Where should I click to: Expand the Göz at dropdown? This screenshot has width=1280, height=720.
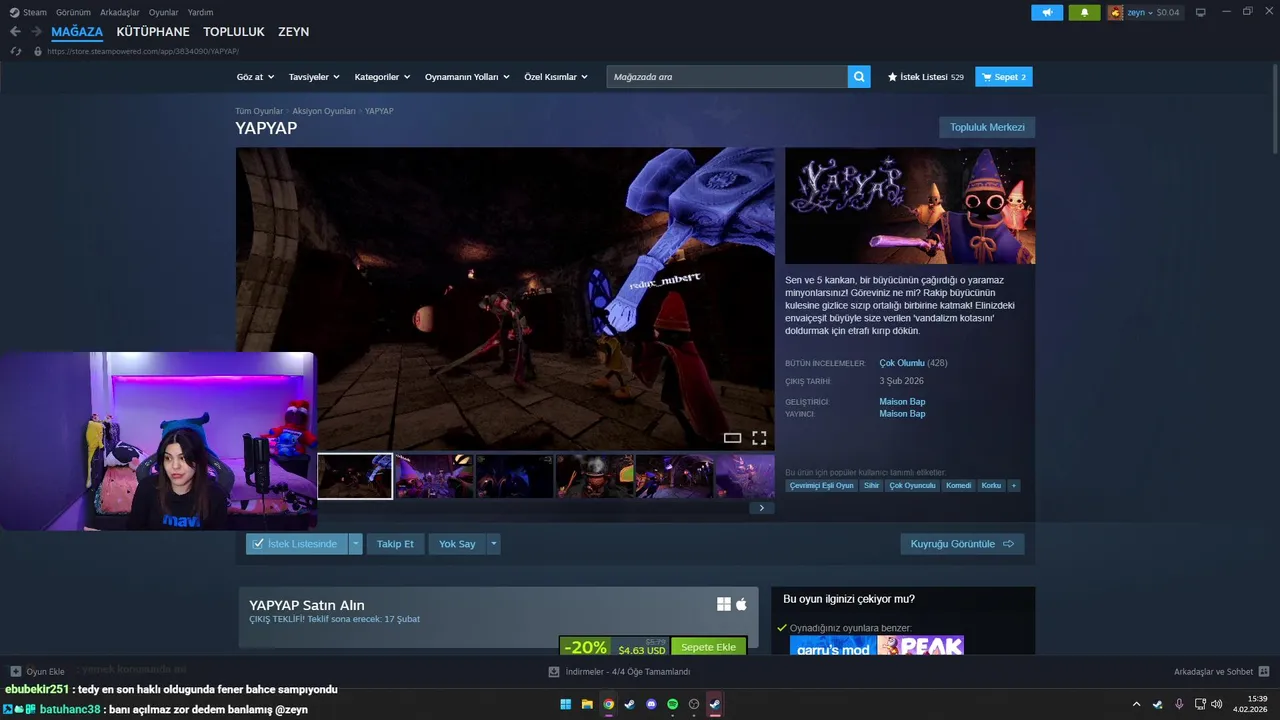click(x=256, y=77)
